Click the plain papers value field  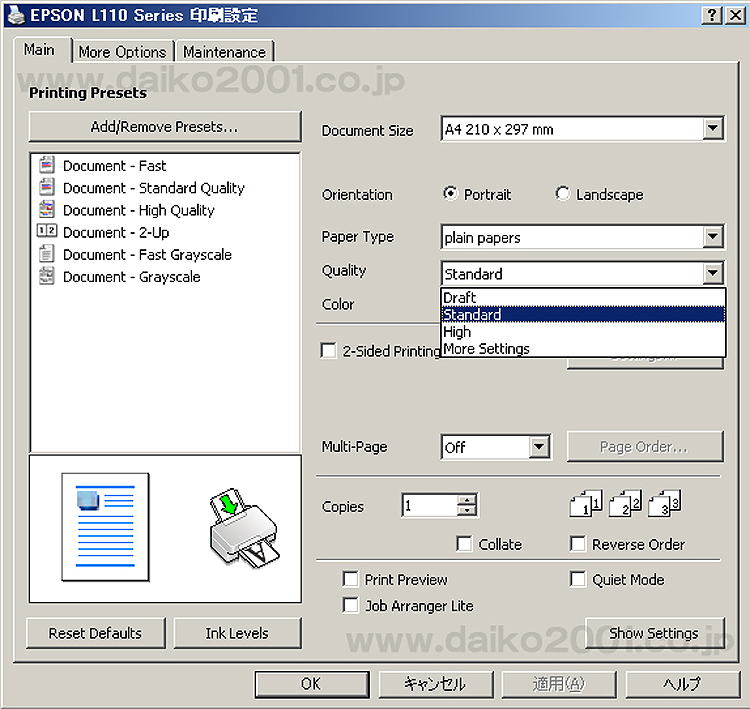[572, 237]
